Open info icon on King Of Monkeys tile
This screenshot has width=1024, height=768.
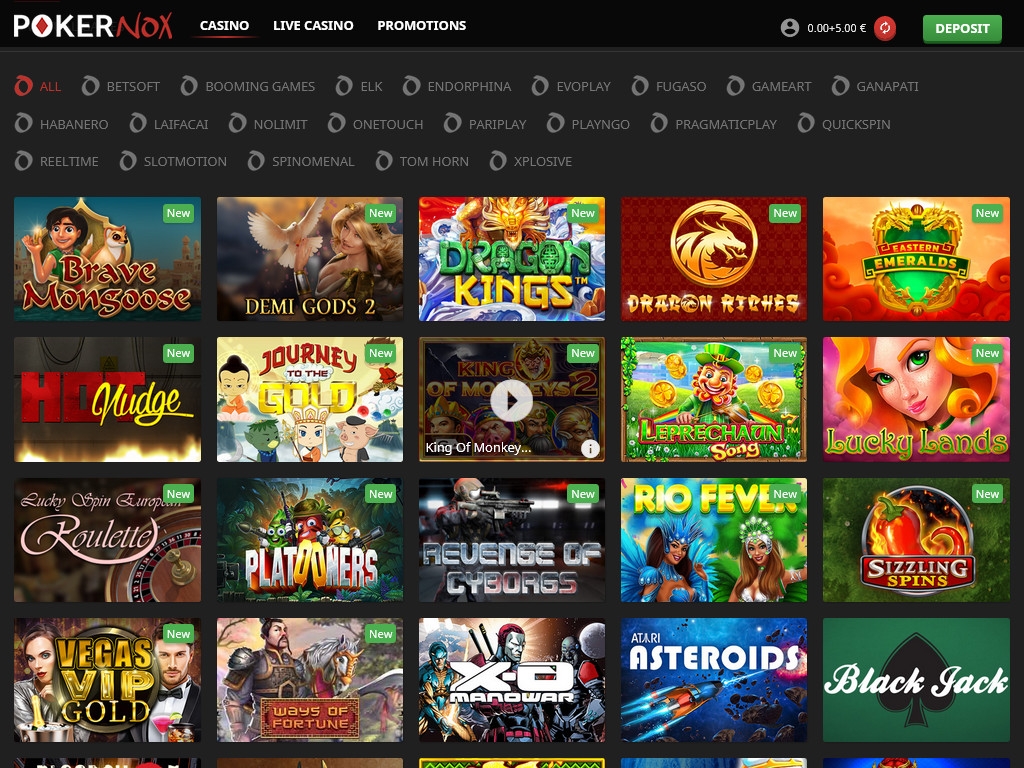[591, 448]
